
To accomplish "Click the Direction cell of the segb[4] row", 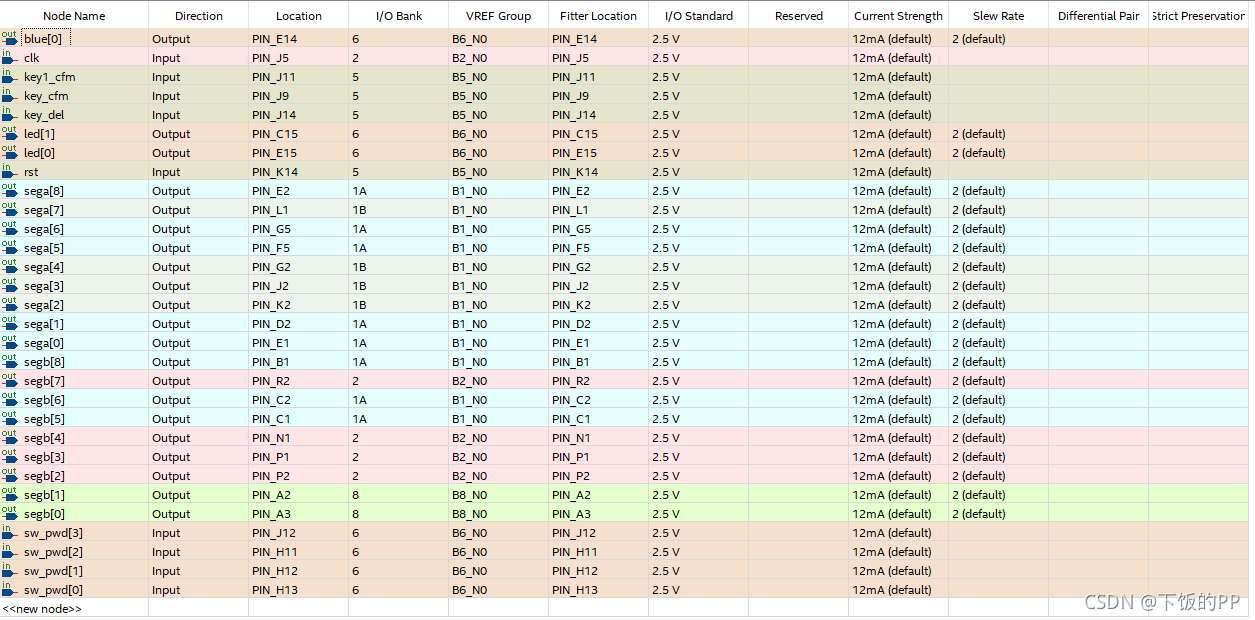I will (x=199, y=438).
